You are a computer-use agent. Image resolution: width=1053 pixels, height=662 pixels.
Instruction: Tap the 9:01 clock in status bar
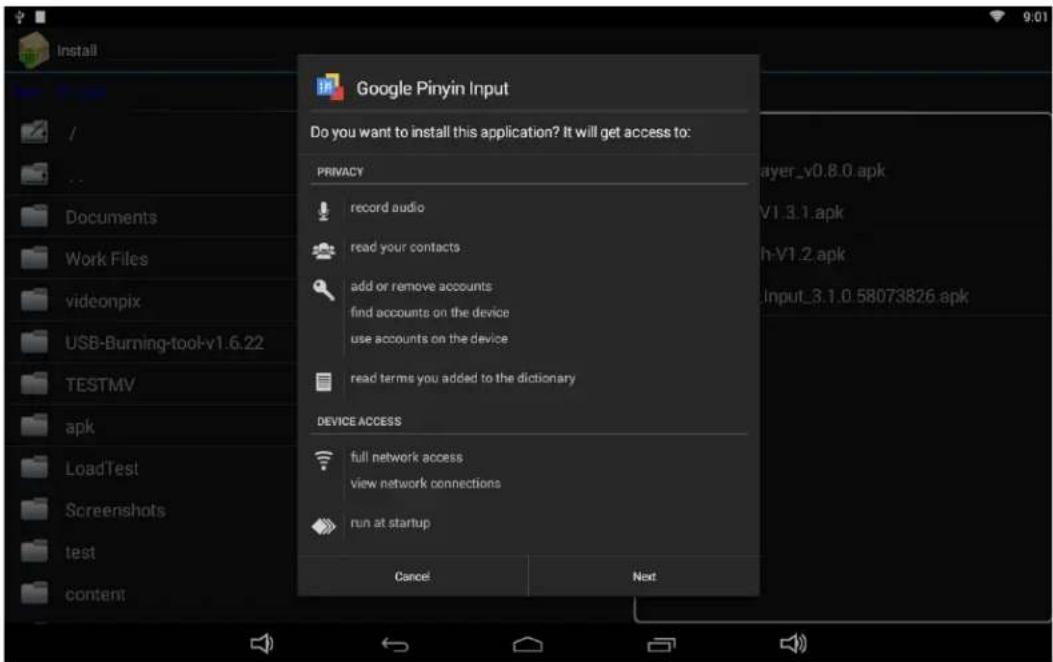[1035, 17]
